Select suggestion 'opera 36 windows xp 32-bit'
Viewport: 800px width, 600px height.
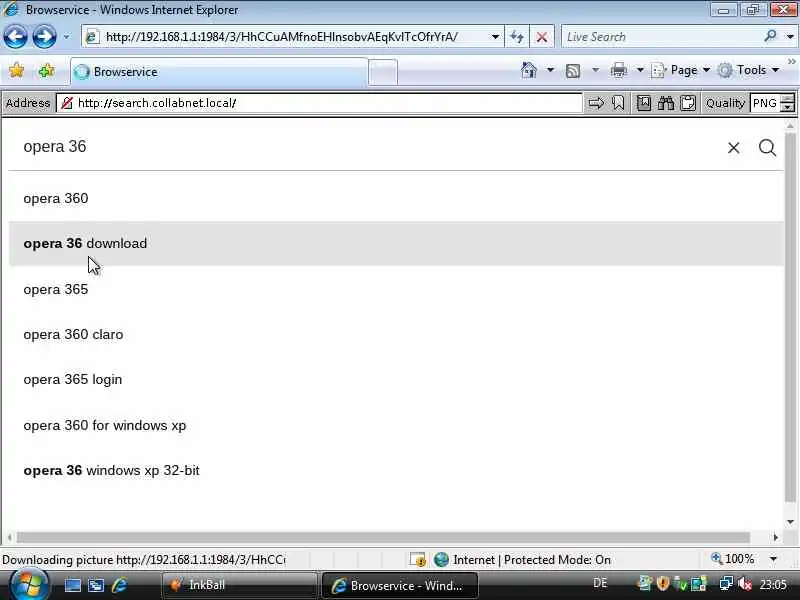tap(396, 470)
